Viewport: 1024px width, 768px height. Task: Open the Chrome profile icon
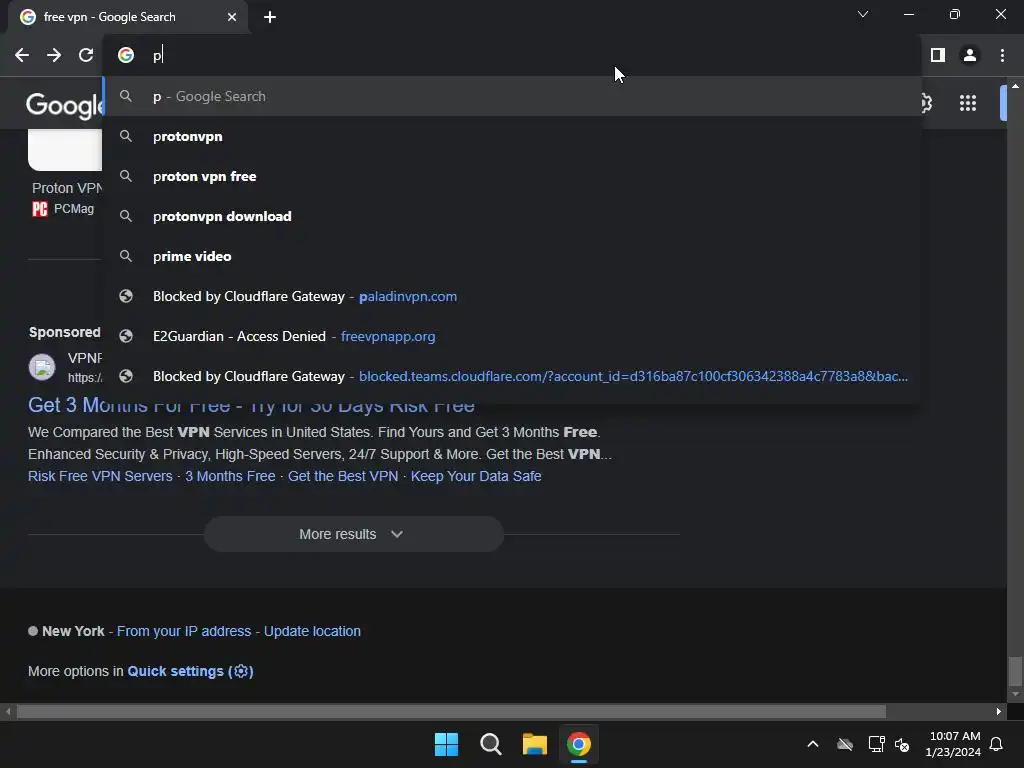coord(970,56)
